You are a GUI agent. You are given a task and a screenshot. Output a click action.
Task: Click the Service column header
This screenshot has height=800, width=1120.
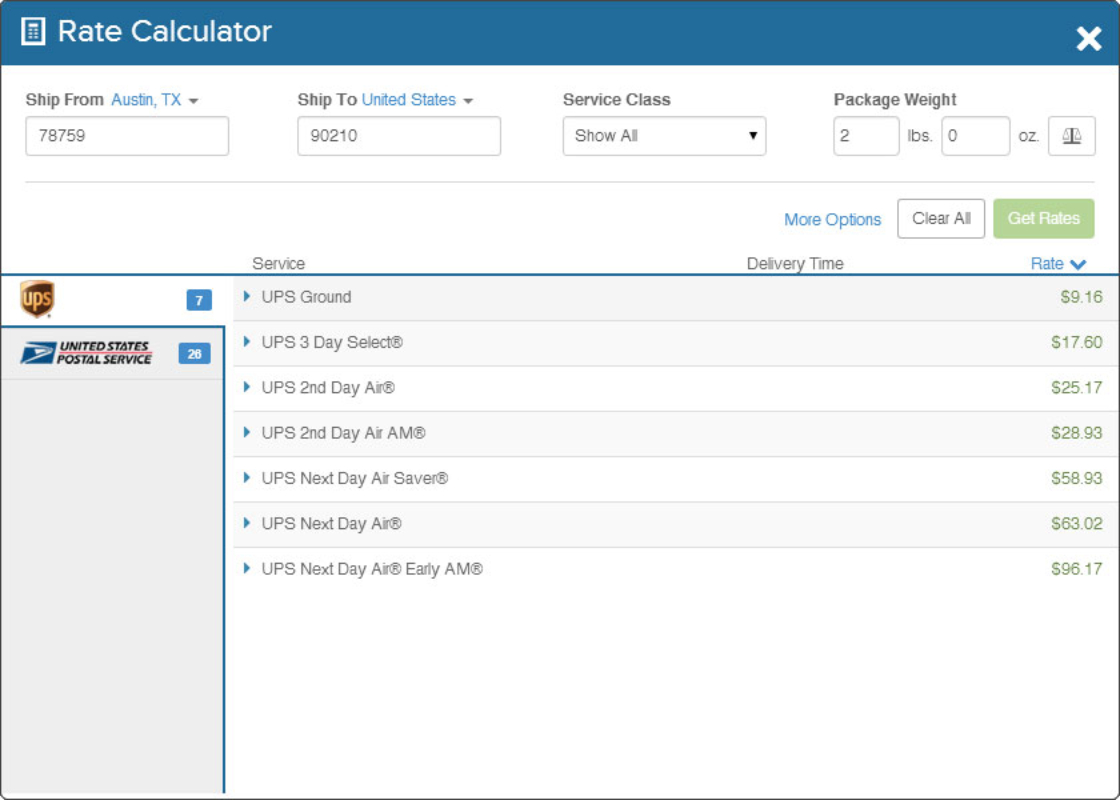[x=279, y=264]
